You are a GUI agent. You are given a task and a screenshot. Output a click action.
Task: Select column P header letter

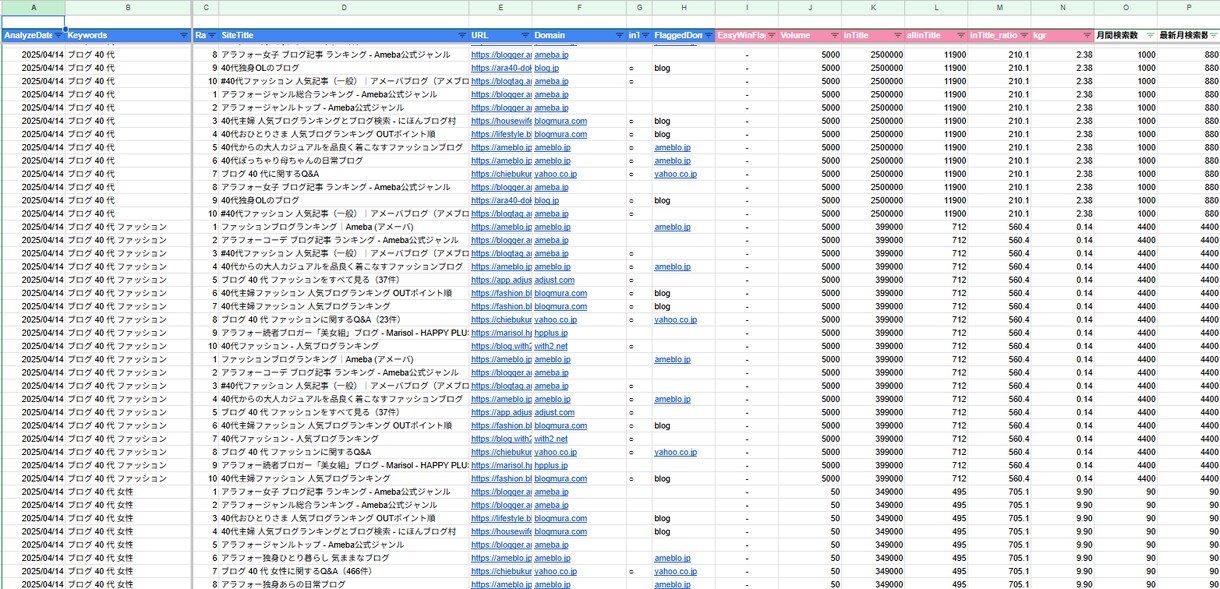click(x=1189, y=7)
